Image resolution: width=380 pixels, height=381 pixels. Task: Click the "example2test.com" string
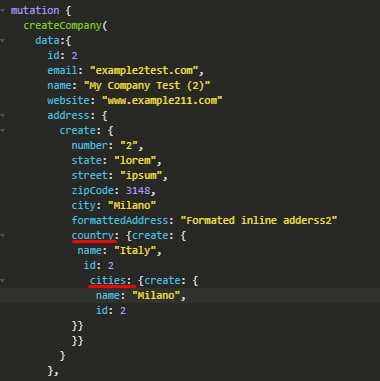[143, 70]
